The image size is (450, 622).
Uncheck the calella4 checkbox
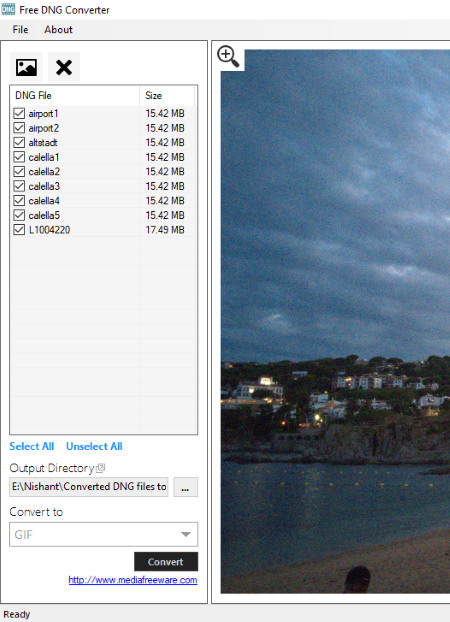[x=19, y=201]
